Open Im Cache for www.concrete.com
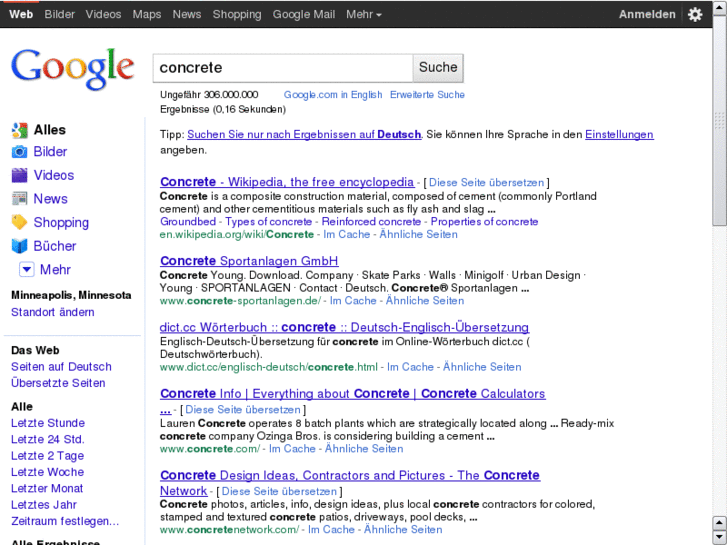The image size is (727, 545). pos(292,449)
